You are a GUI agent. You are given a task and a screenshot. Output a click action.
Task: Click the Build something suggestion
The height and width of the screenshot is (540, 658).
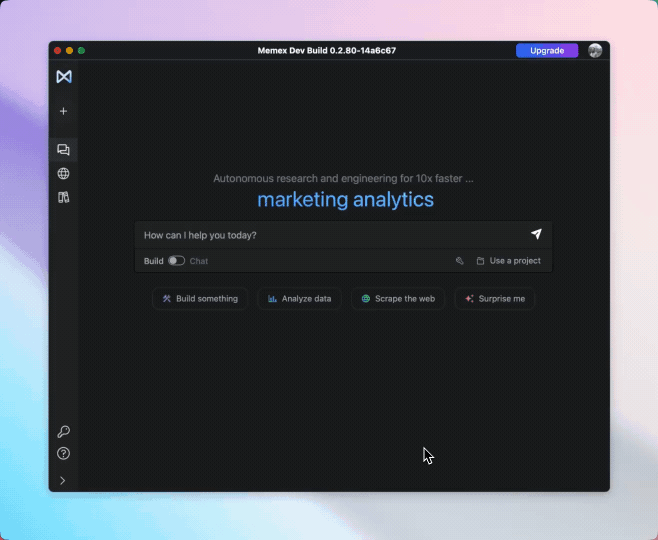[200, 299]
